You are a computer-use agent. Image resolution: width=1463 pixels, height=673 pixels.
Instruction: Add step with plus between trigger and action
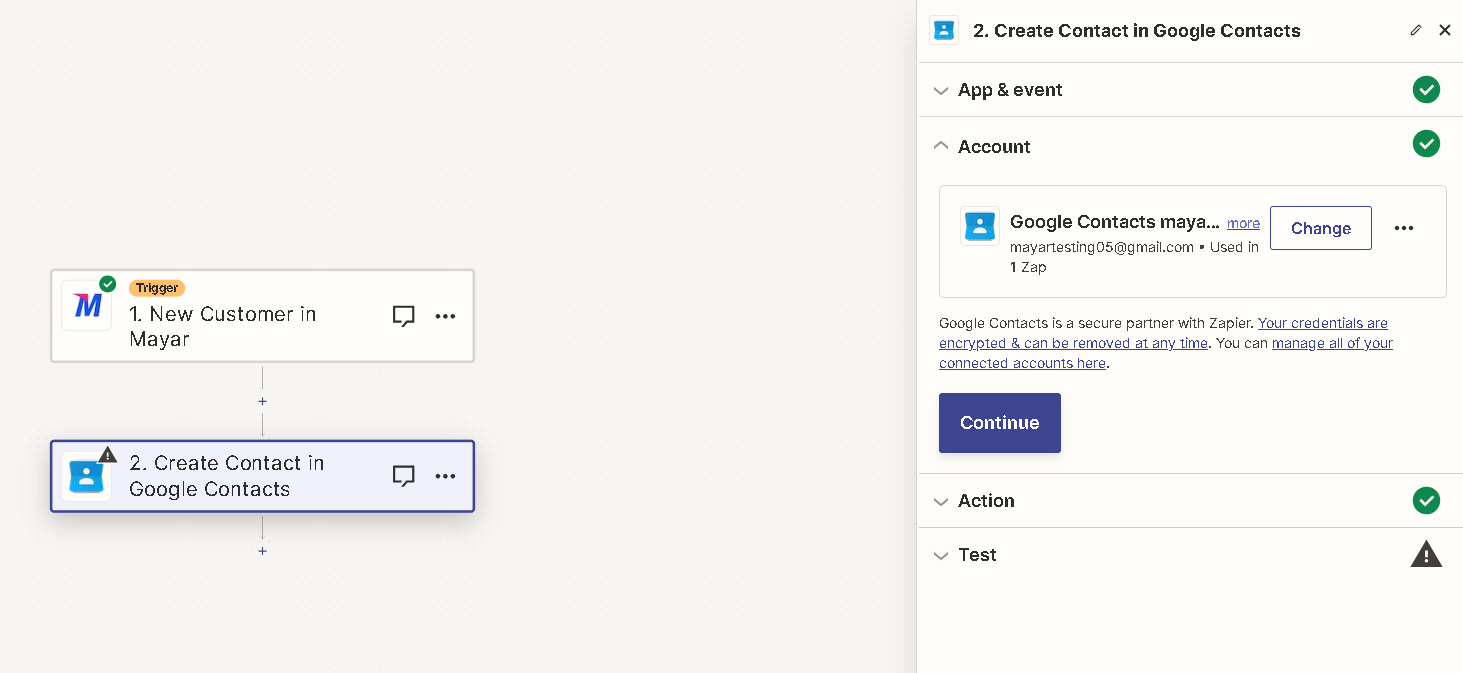pos(262,401)
